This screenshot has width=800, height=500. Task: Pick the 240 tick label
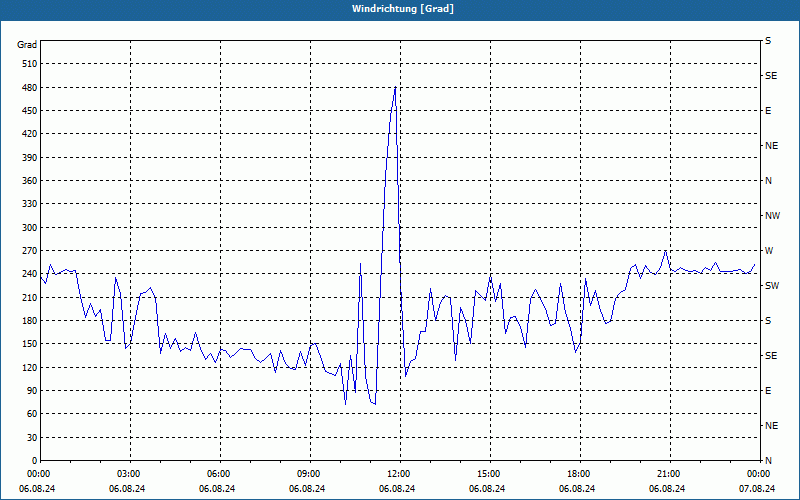click(30, 274)
